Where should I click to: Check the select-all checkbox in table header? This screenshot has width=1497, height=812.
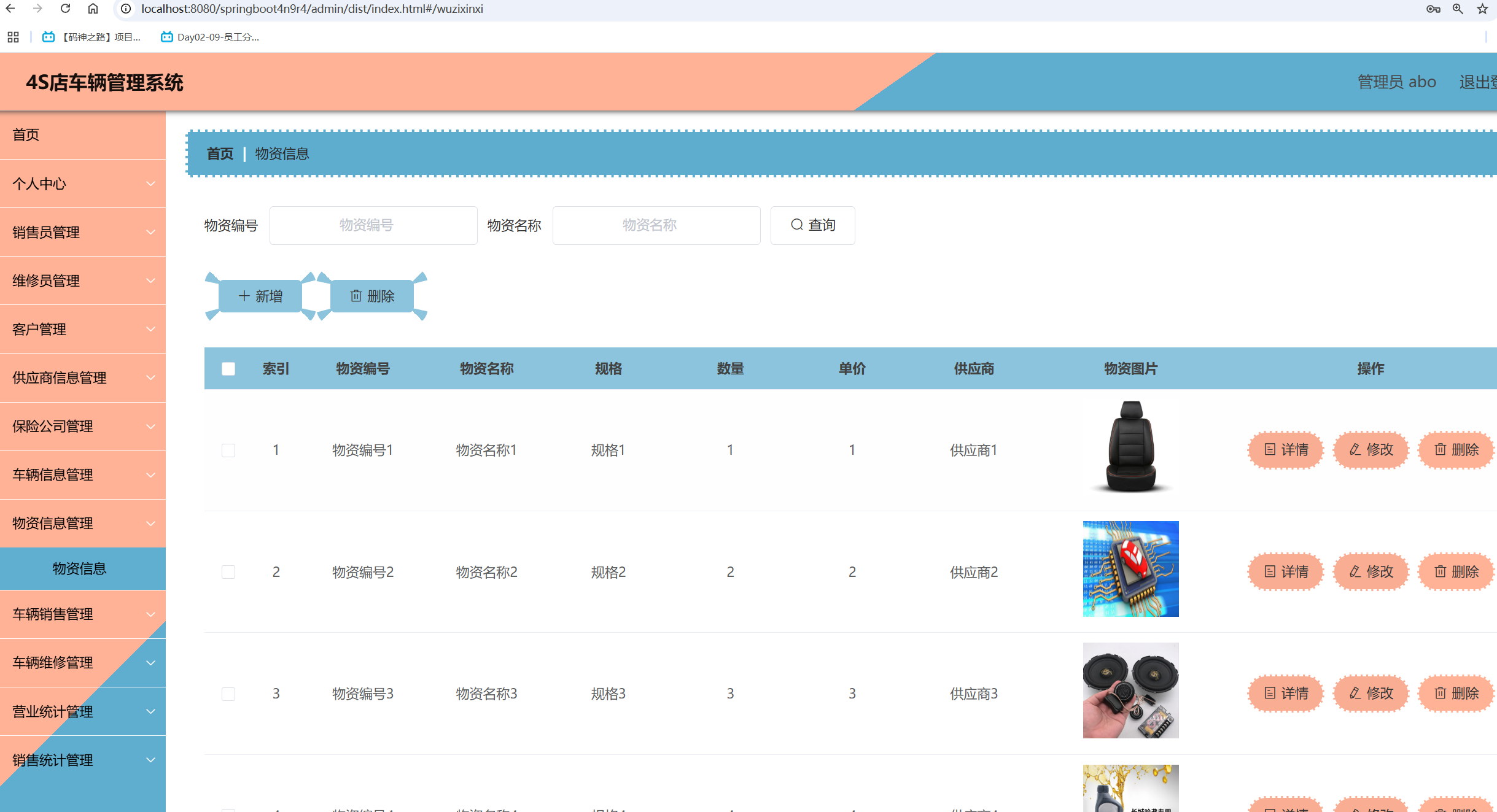pos(228,368)
